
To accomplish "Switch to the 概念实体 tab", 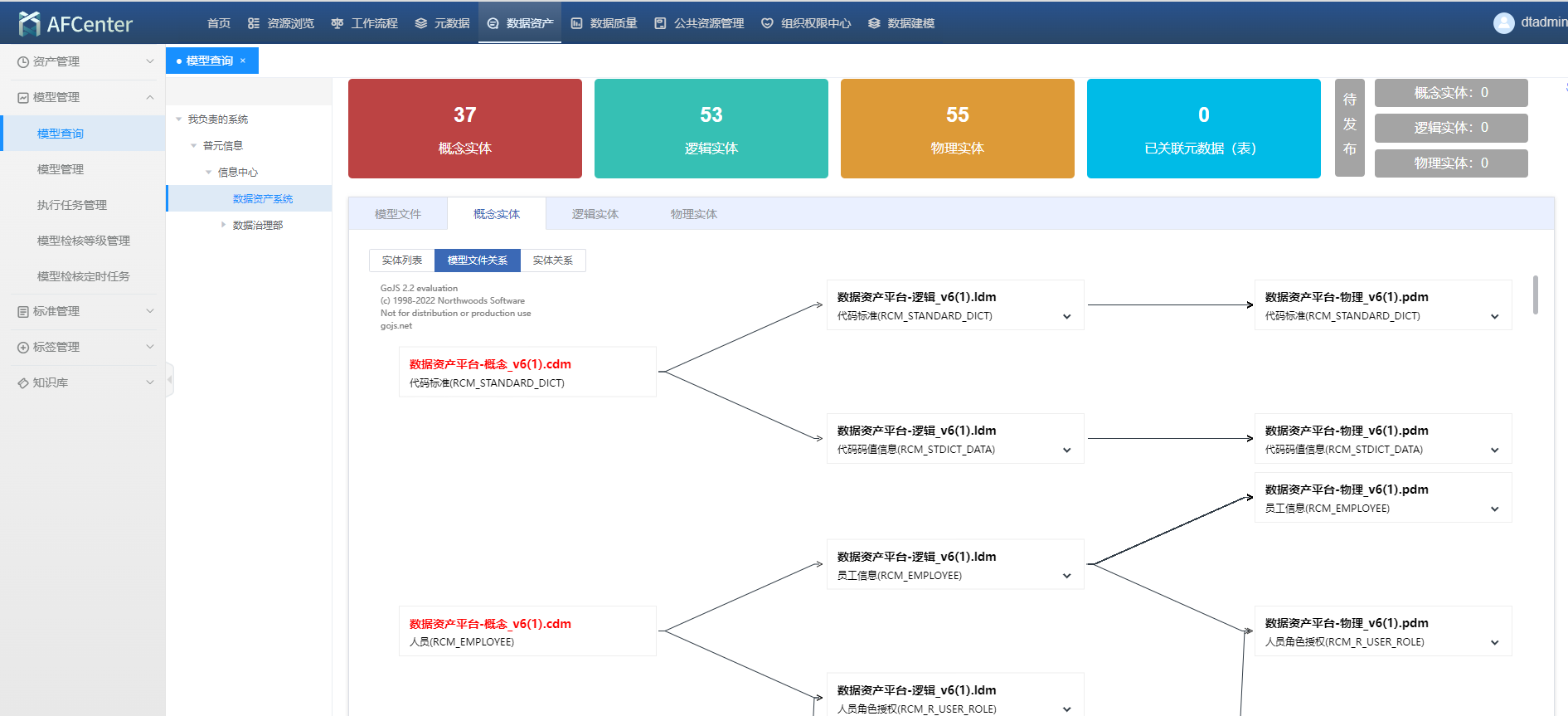I will (x=497, y=214).
